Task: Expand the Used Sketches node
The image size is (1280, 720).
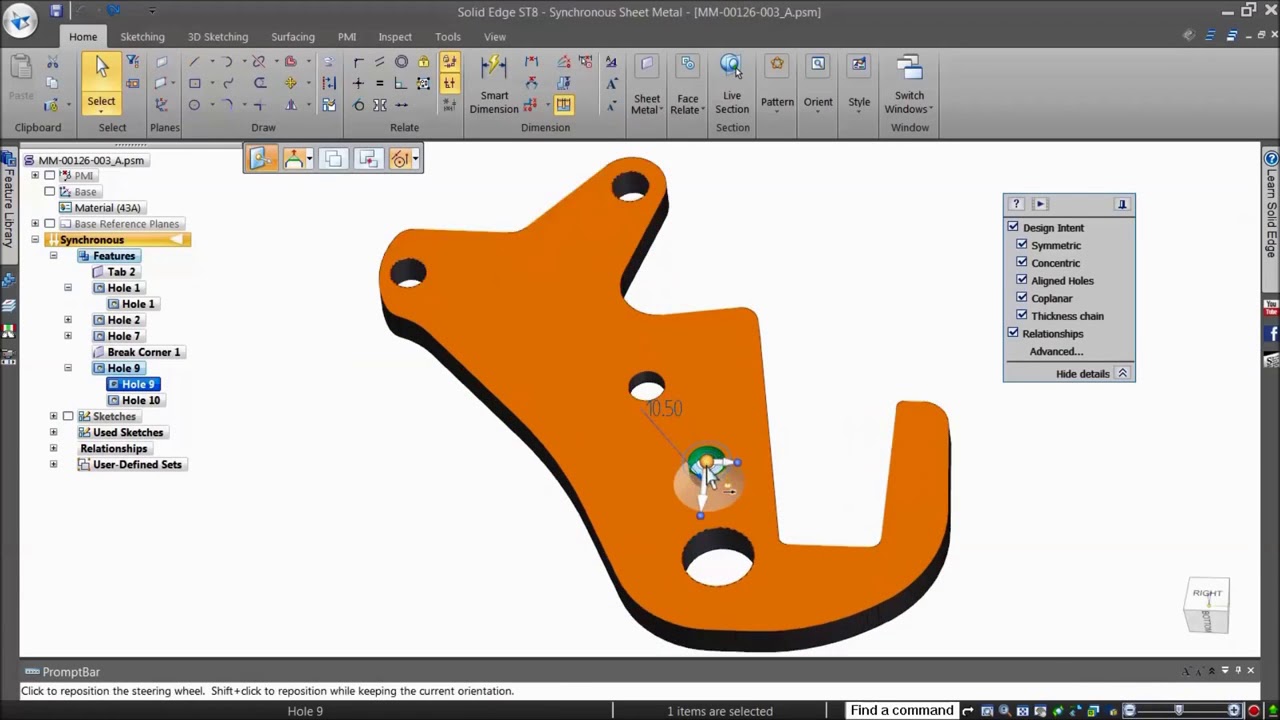Action: coord(53,432)
